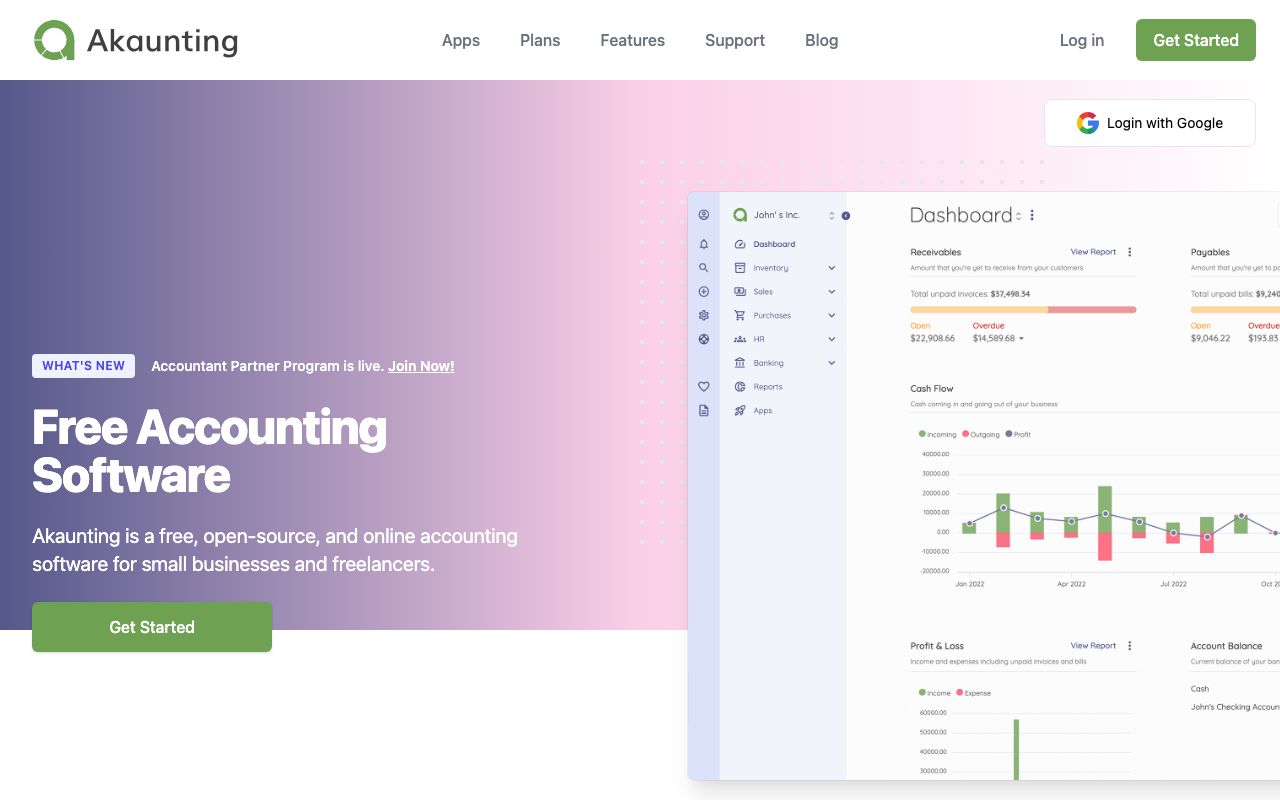This screenshot has height=800, width=1280.
Task: Click the Akaunting wordmark in the header
Action: pos(162,41)
